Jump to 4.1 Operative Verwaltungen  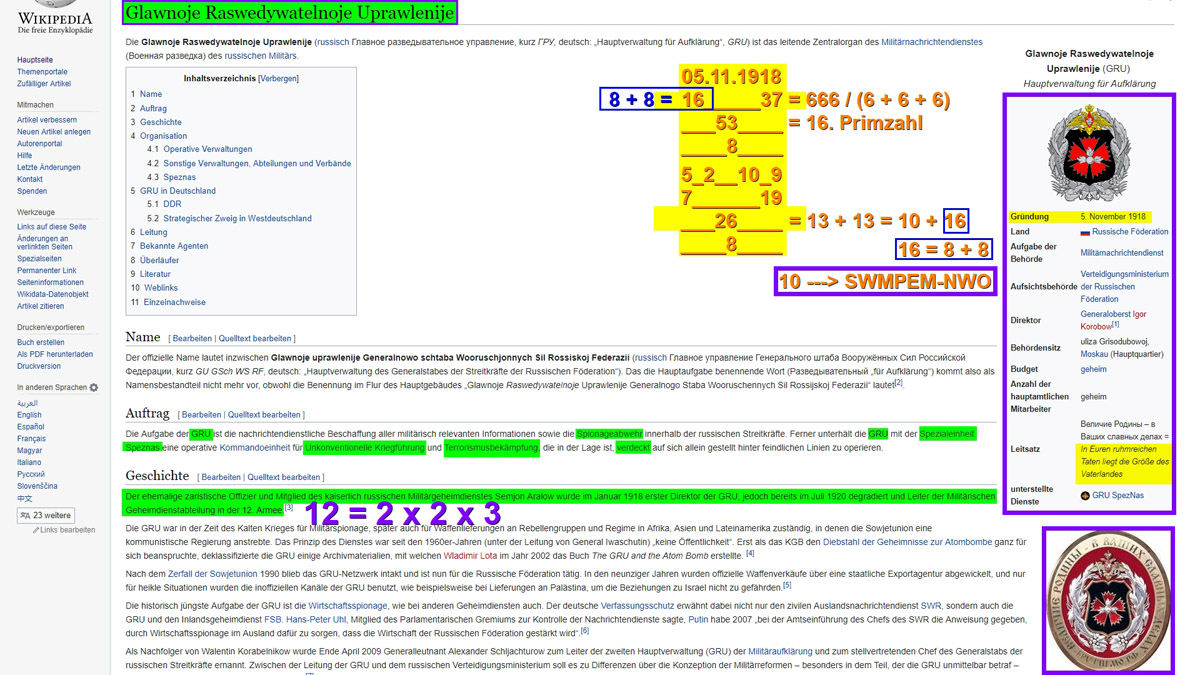[x=200, y=149]
